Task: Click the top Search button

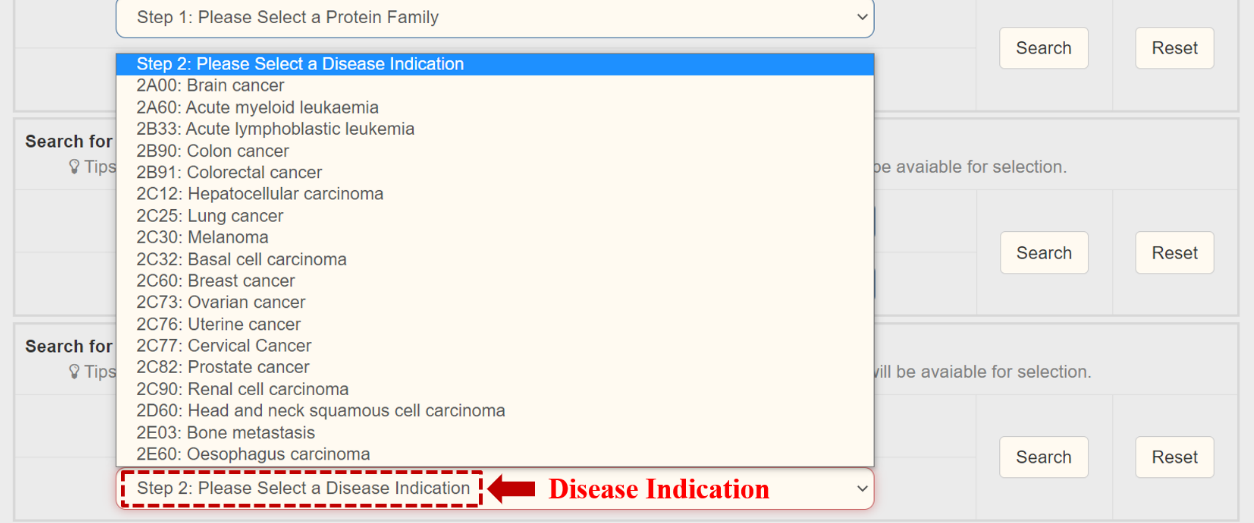Action: (x=1043, y=48)
